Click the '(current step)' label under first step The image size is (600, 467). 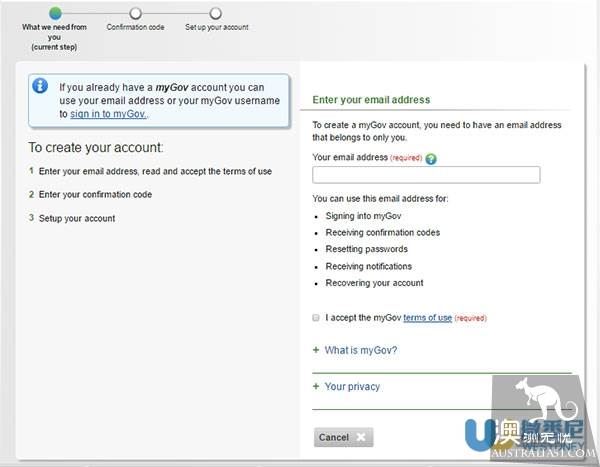[54, 47]
